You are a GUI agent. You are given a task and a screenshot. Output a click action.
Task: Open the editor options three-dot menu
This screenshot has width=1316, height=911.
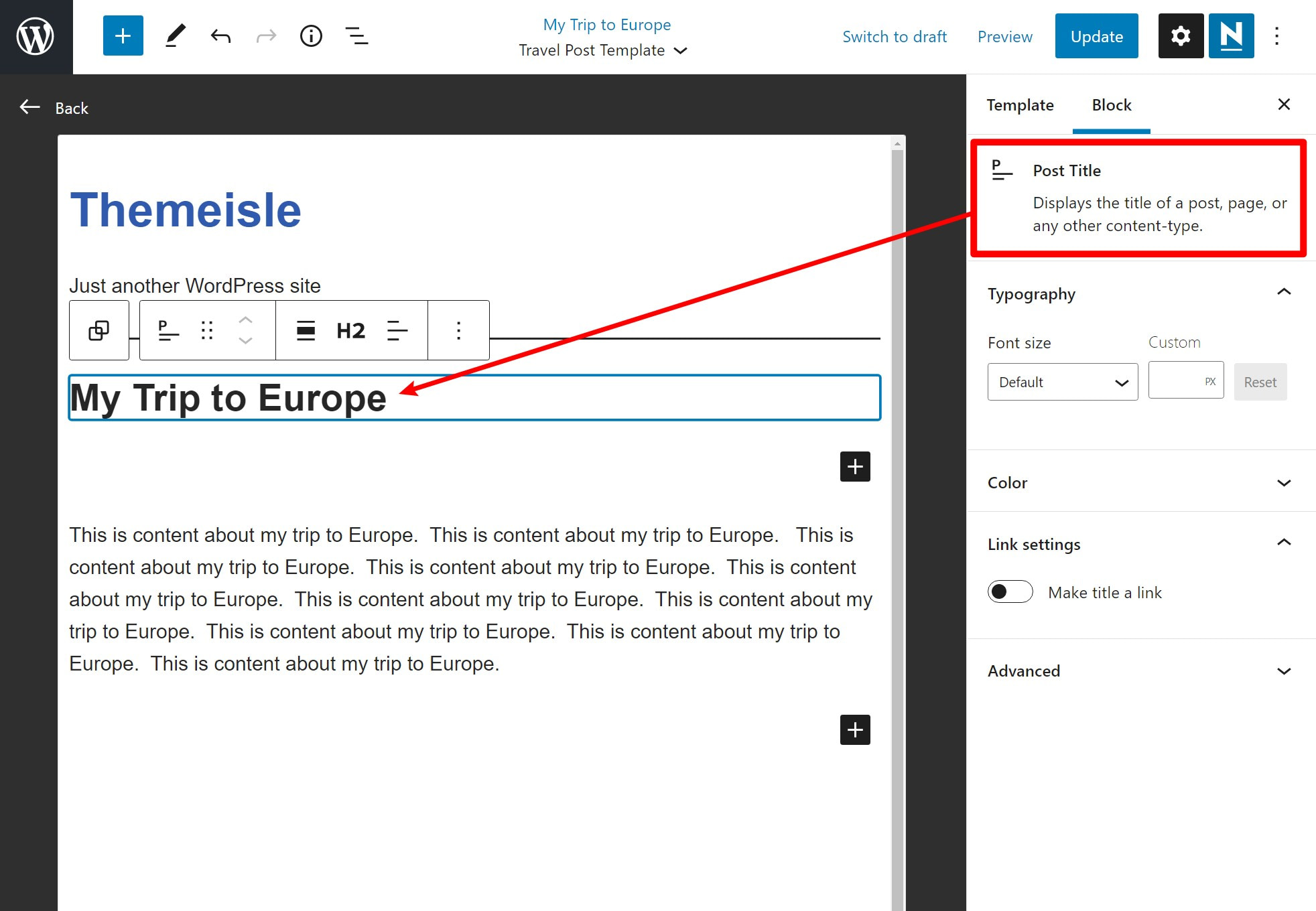(x=1277, y=36)
